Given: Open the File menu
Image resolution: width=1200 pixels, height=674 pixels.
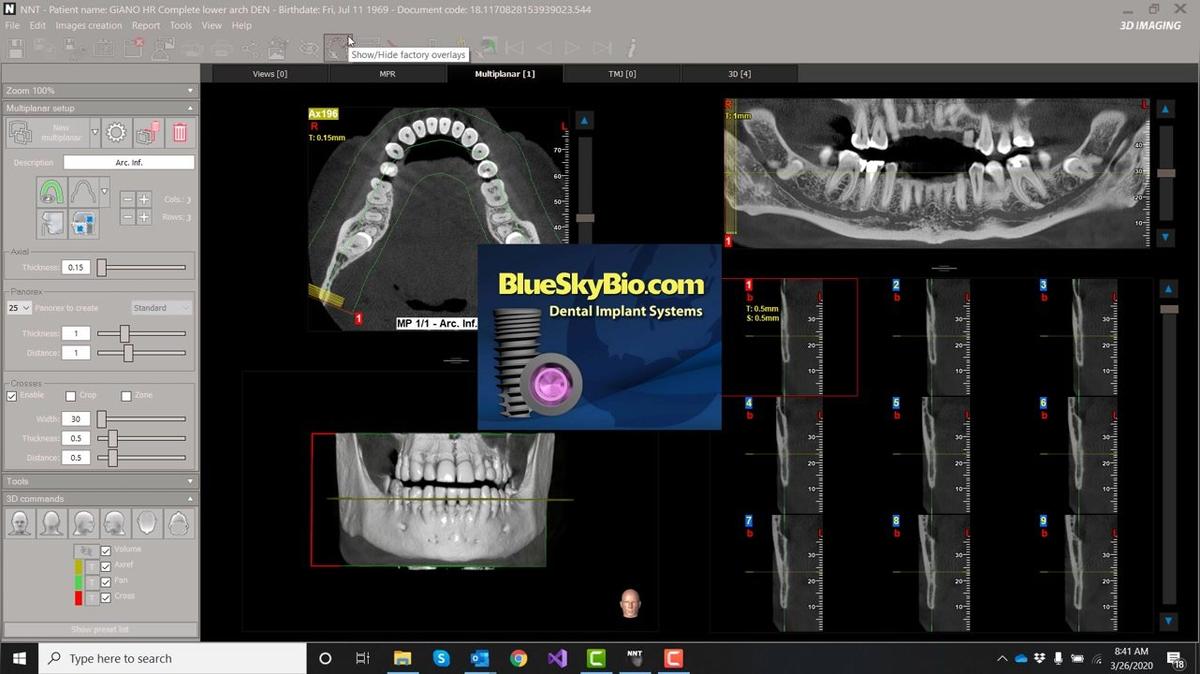Looking at the screenshot, I should click(12, 25).
